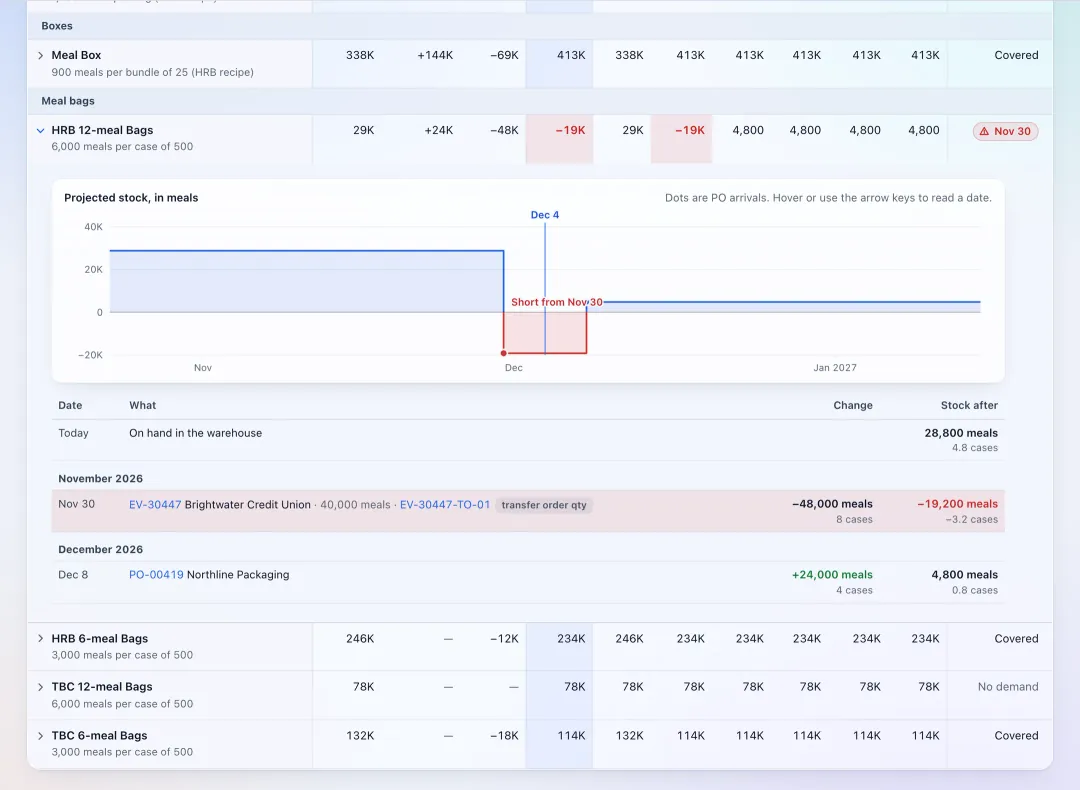Click 900 meals per bundle description
1080x790 pixels.
click(x=152, y=72)
